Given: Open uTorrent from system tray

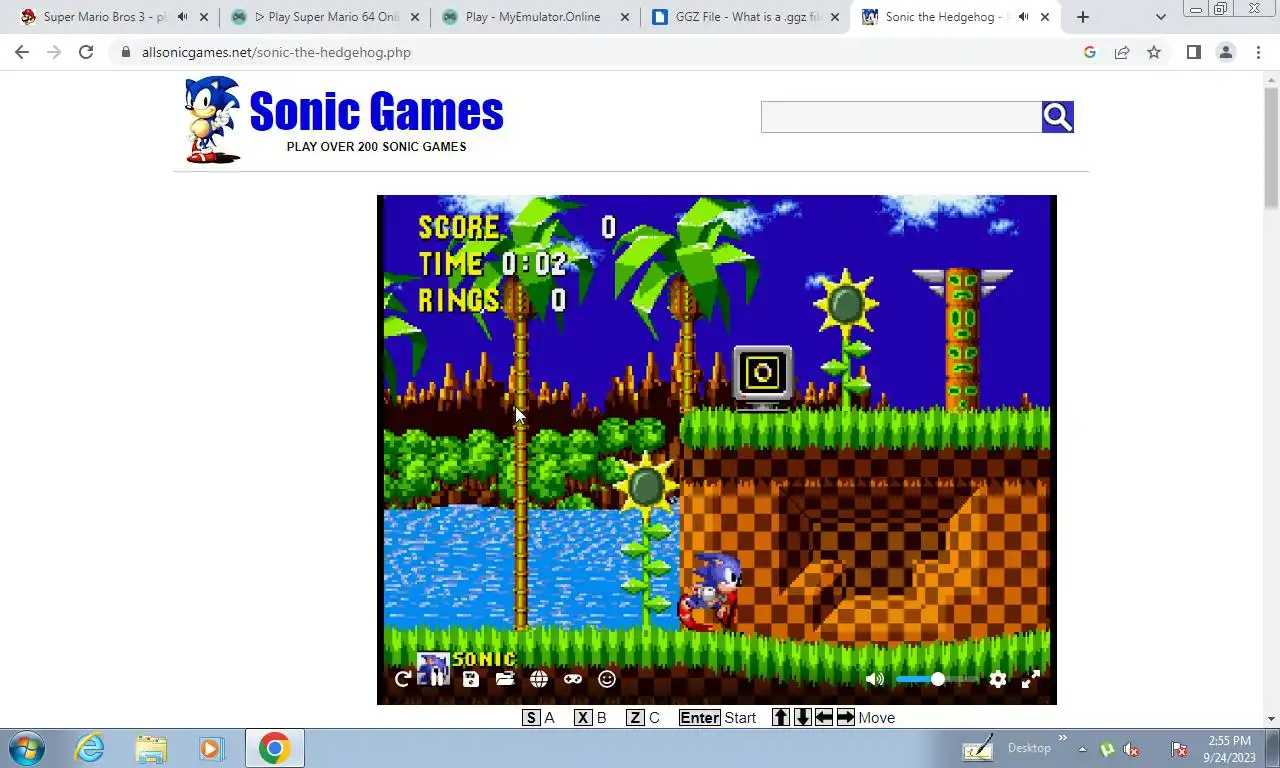Looking at the screenshot, I should tap(1107, 749).
